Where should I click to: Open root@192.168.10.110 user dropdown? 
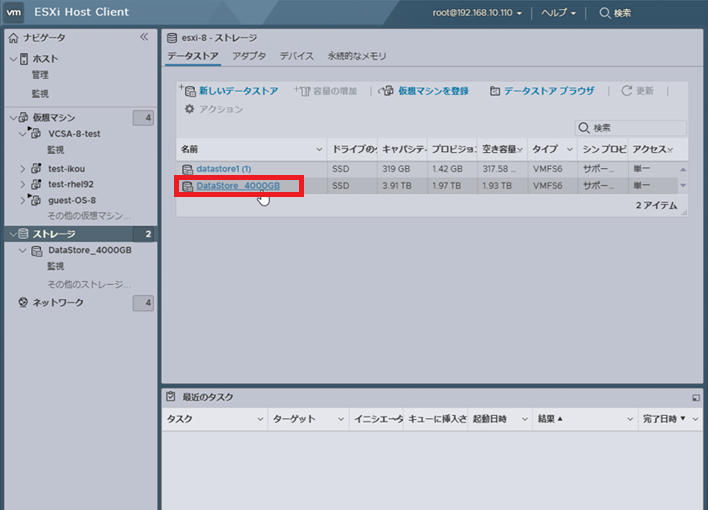coord(477,13)
